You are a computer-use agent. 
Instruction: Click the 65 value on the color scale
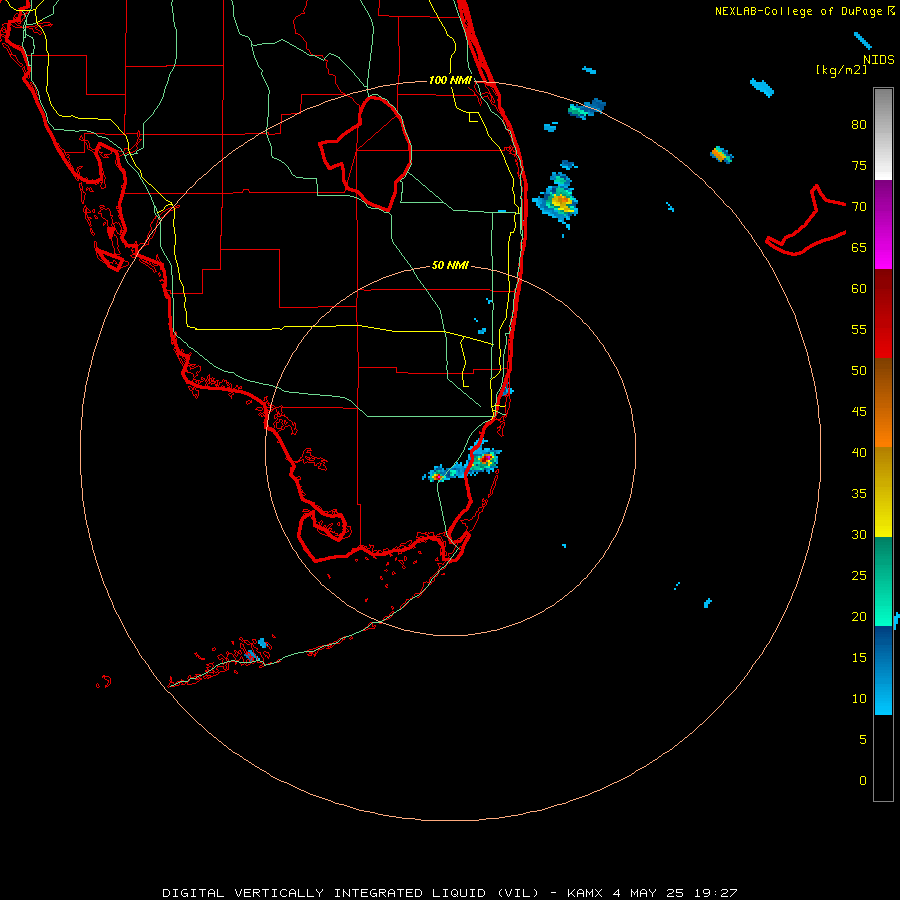[x=859, y=247]
